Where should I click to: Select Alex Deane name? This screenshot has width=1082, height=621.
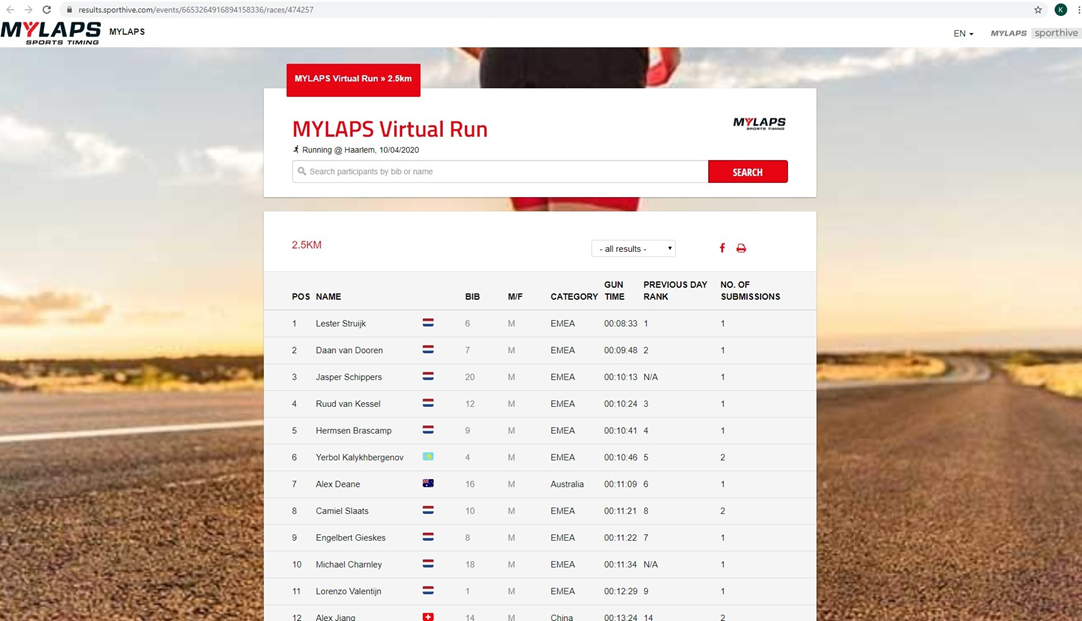(337, 484)
